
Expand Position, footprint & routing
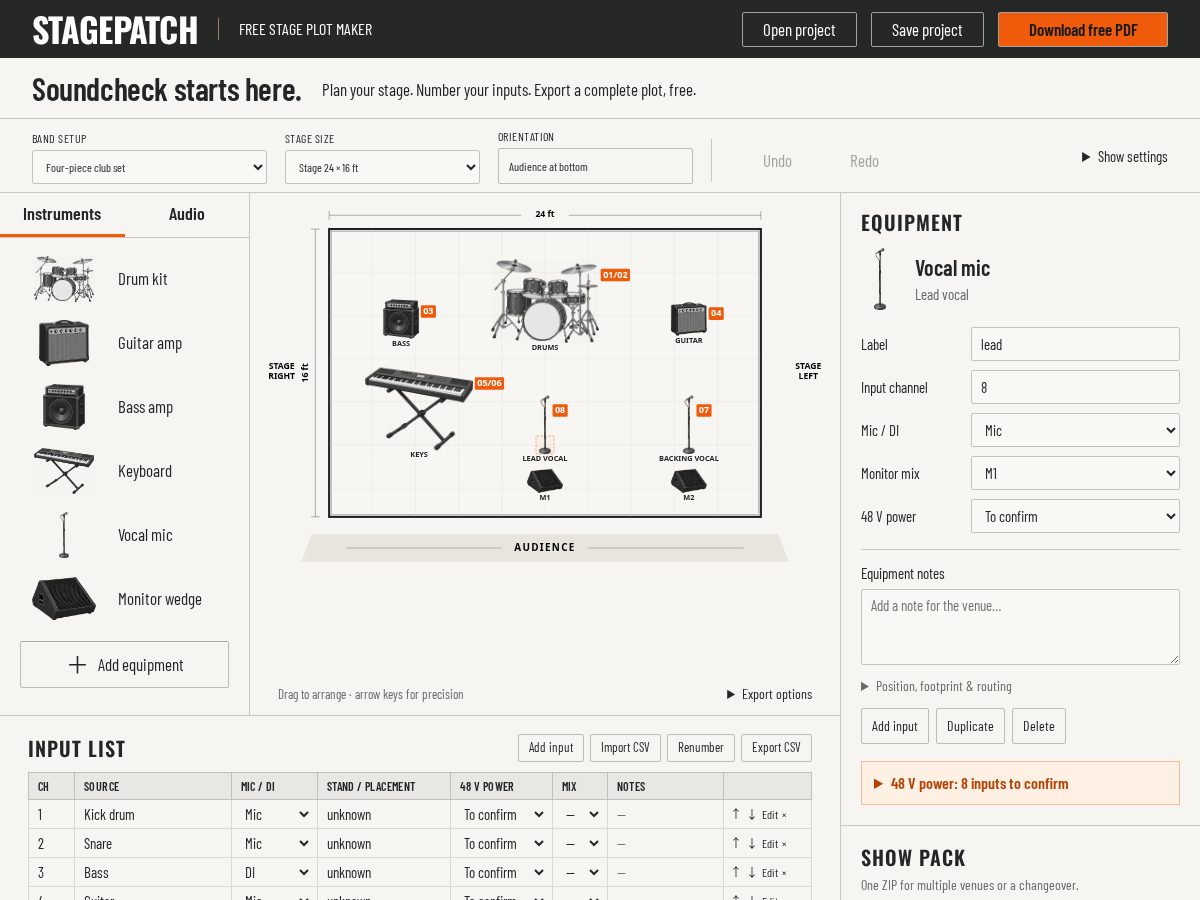click(x=936, y=686)
